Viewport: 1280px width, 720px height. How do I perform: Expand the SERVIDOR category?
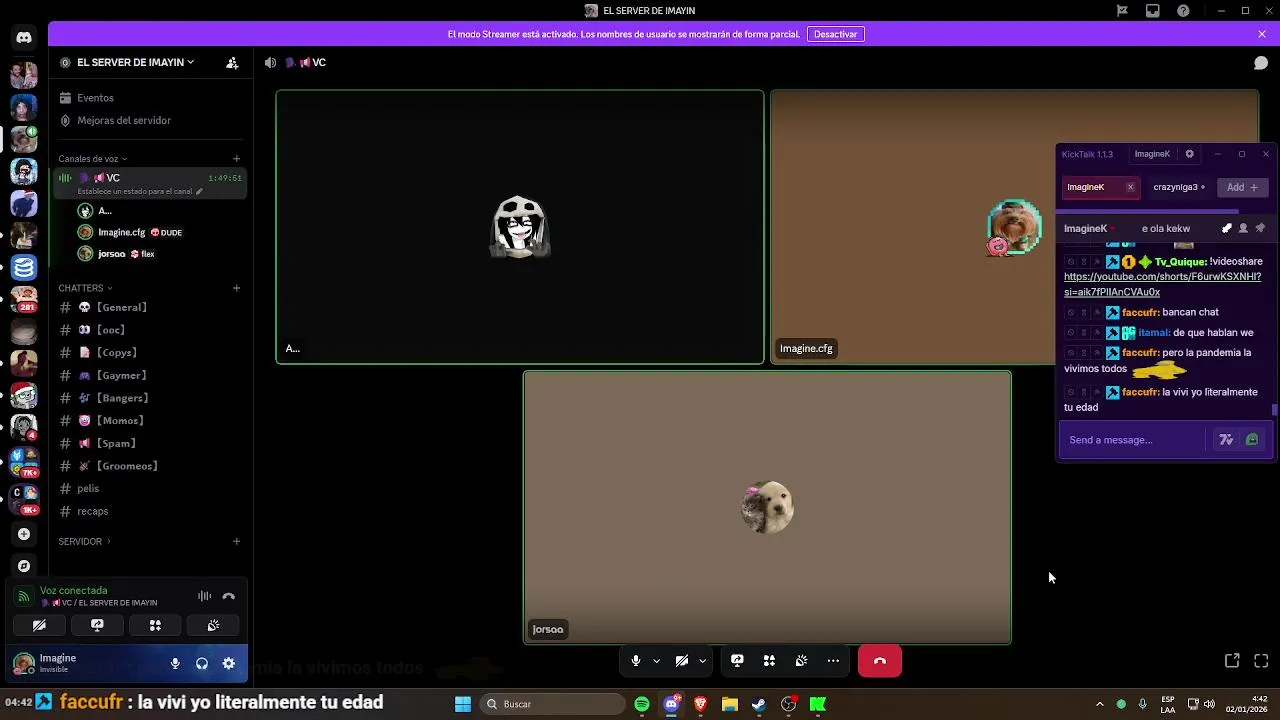[x=84, y=542]
